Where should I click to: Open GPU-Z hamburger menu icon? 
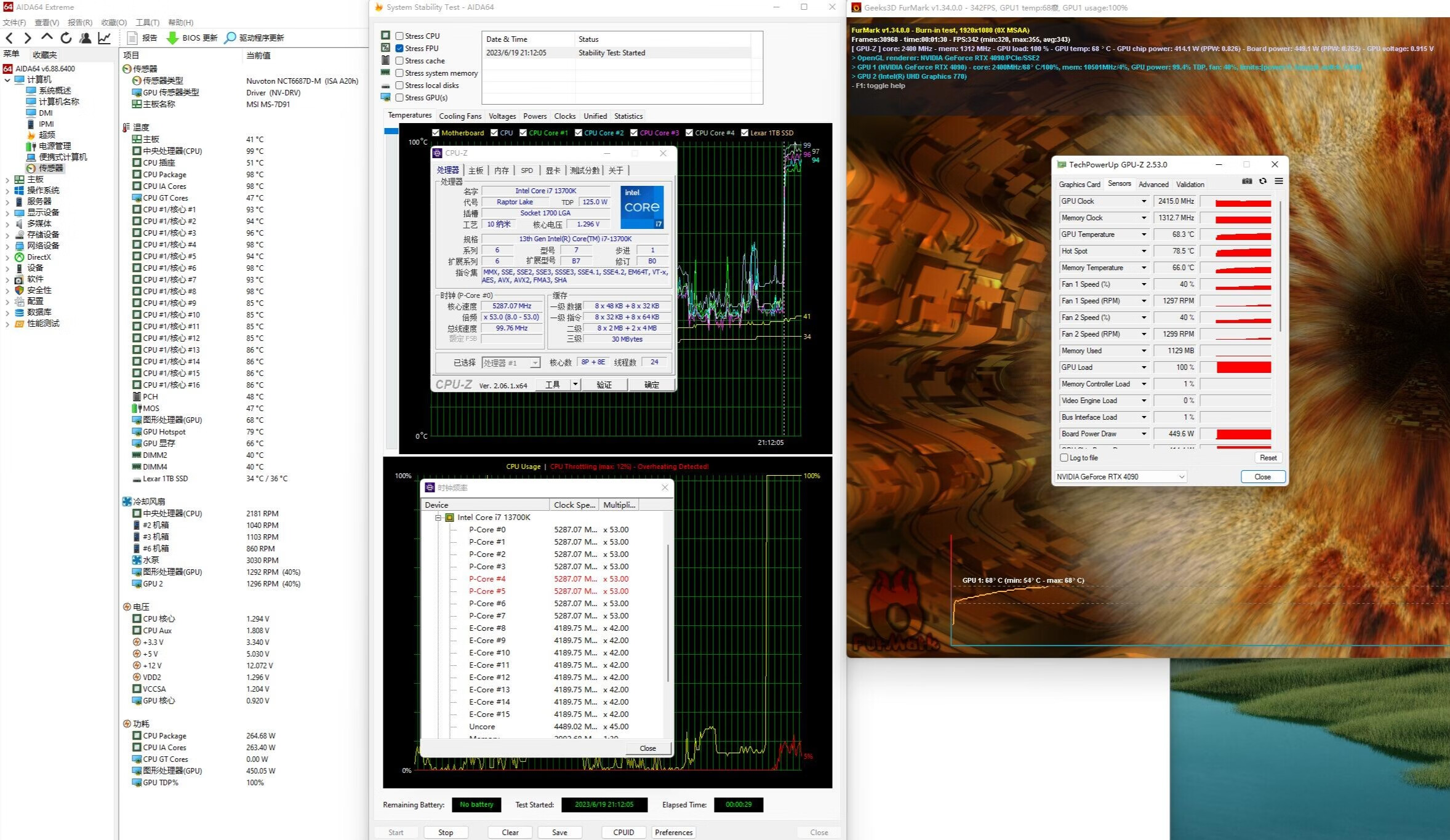coord(1279,182)
